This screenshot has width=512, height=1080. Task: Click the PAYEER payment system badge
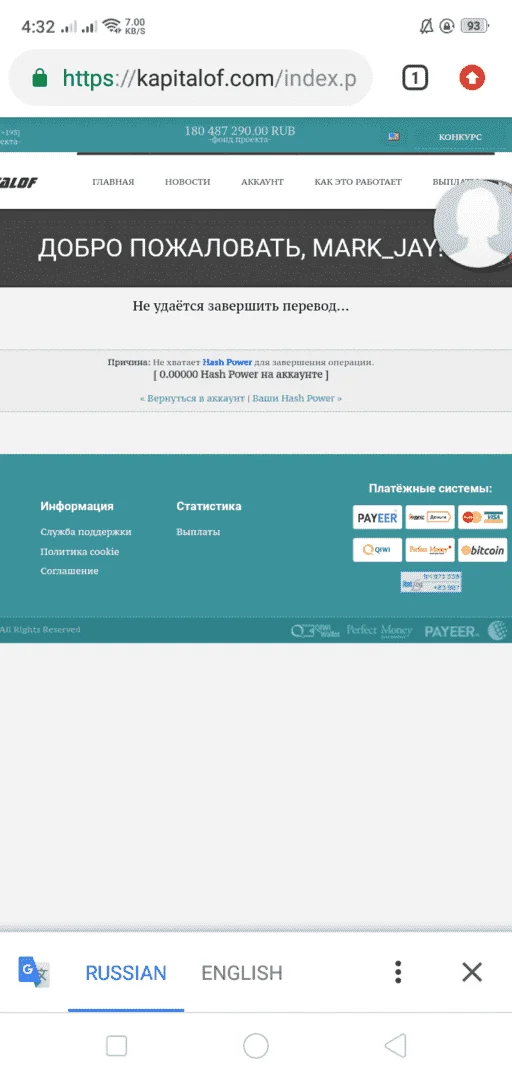pyautogui.click(x=377, y=517)
